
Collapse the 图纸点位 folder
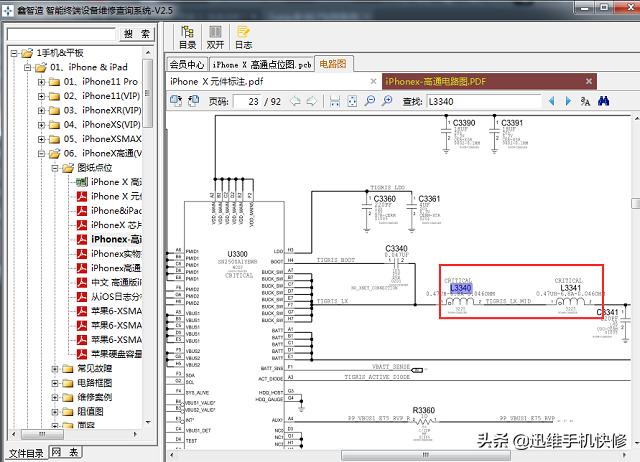[55, 168]
